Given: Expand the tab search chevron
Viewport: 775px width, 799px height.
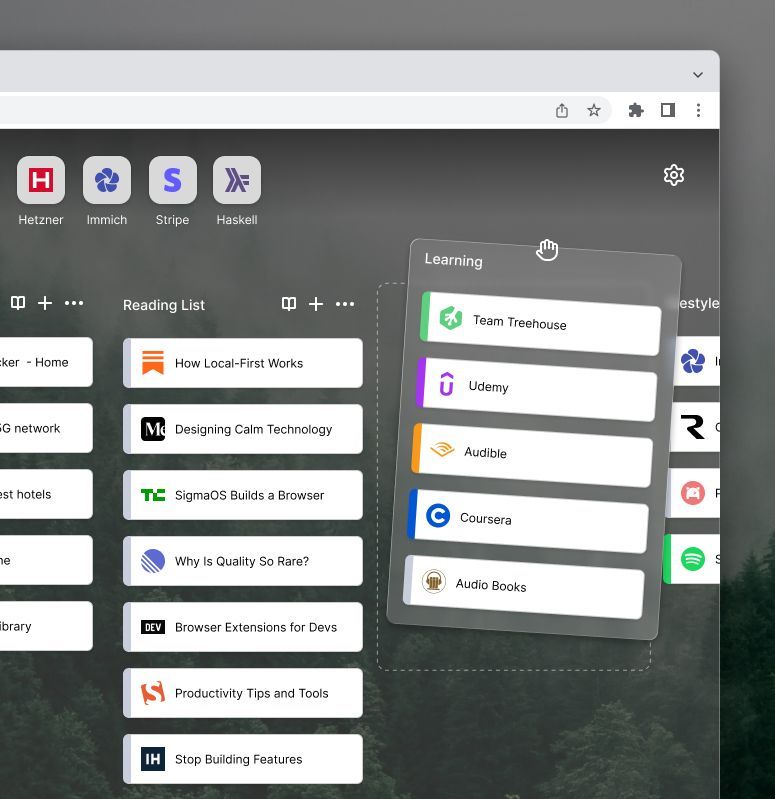Looking at the screenshot, I should pos(698,75).
